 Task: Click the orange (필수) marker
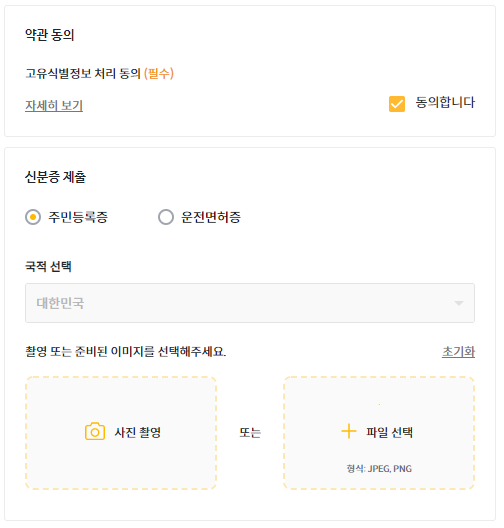click(x=159, y=73)
